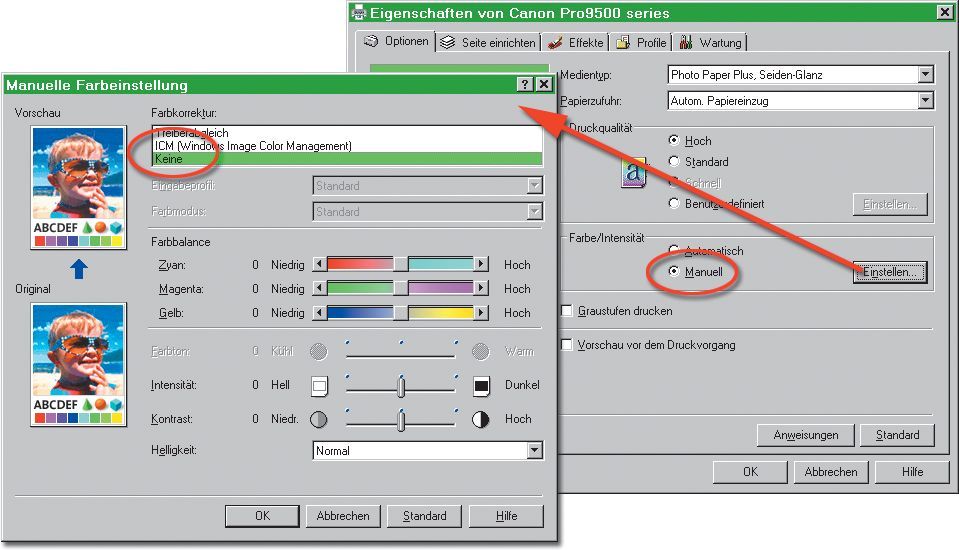This screenshot has width=959, height=550.
Task: Switch to the Seite einrichten tab
Action: tap(488, 43)
